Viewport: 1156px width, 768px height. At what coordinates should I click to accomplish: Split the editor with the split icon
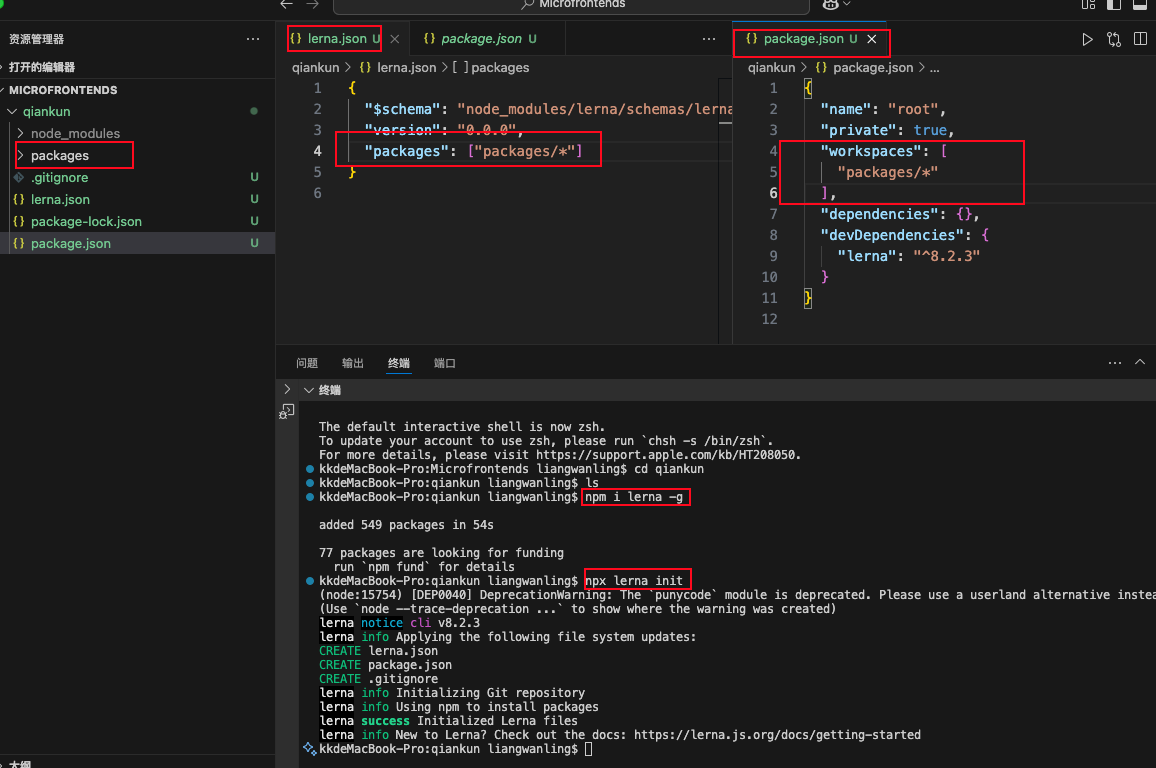point(1140,39)
